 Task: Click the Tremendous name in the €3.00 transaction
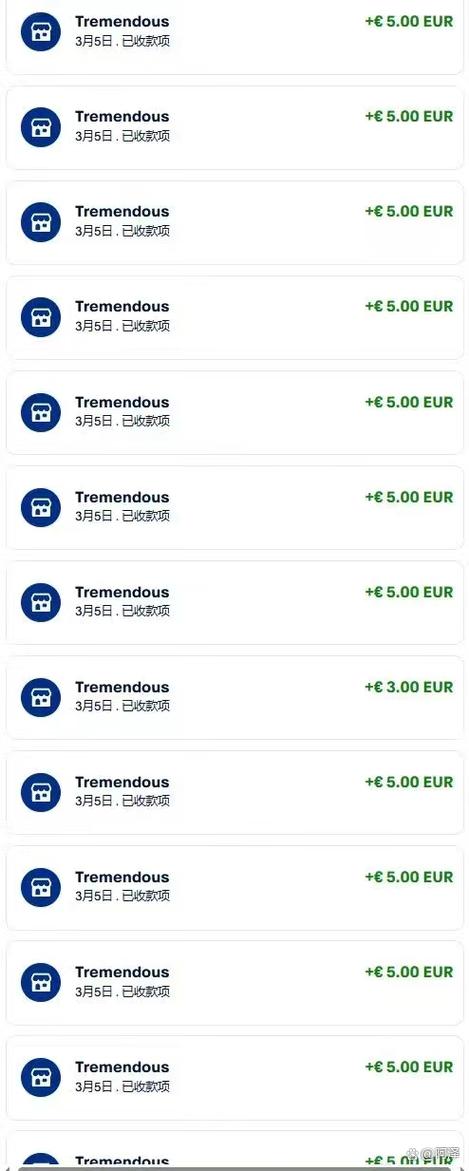click(x=122, y=687)
